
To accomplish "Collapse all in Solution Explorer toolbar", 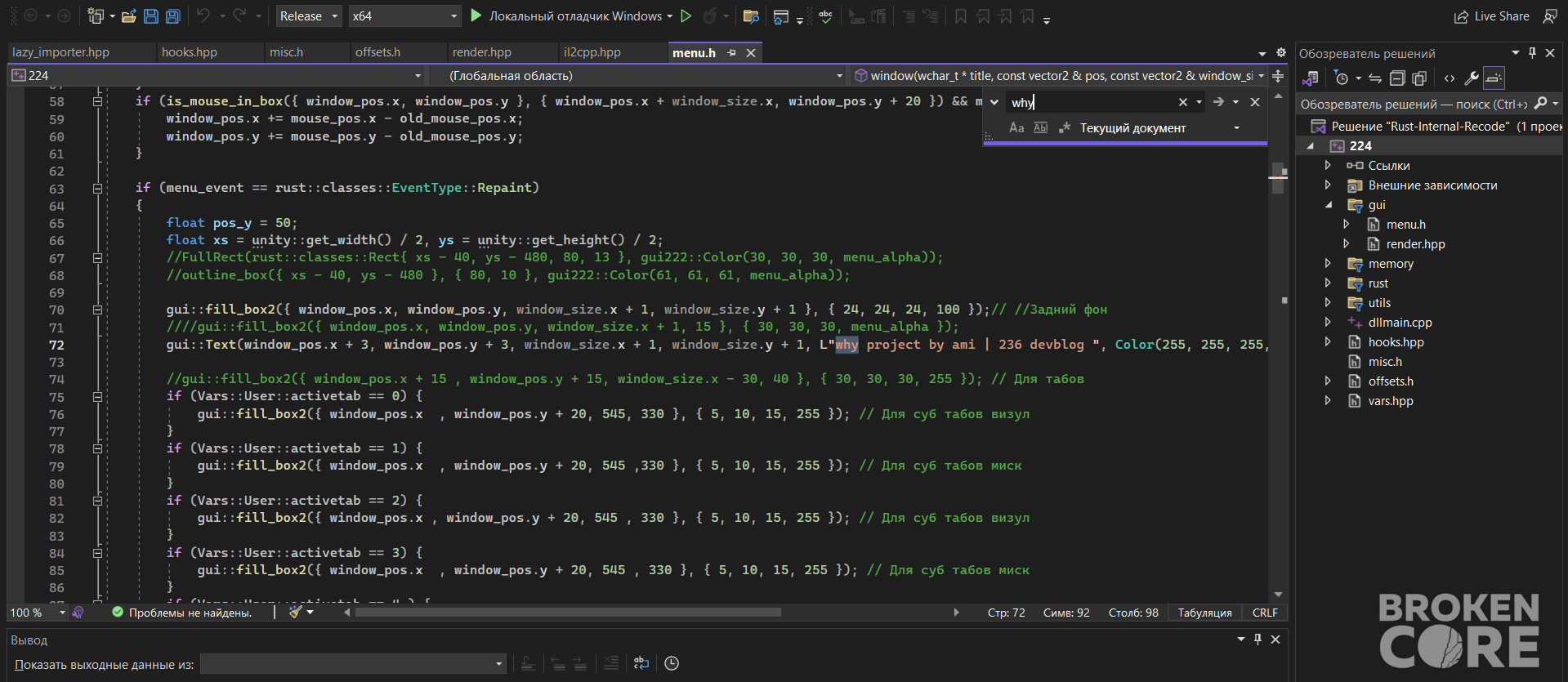I will (x=1397, y=78).
